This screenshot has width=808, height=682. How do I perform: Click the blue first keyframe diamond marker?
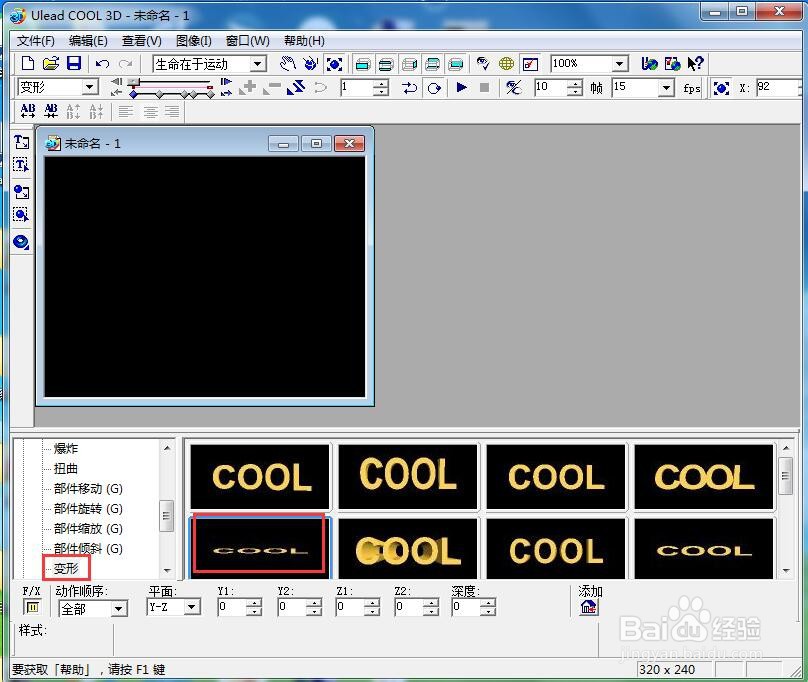click(133, 94)
